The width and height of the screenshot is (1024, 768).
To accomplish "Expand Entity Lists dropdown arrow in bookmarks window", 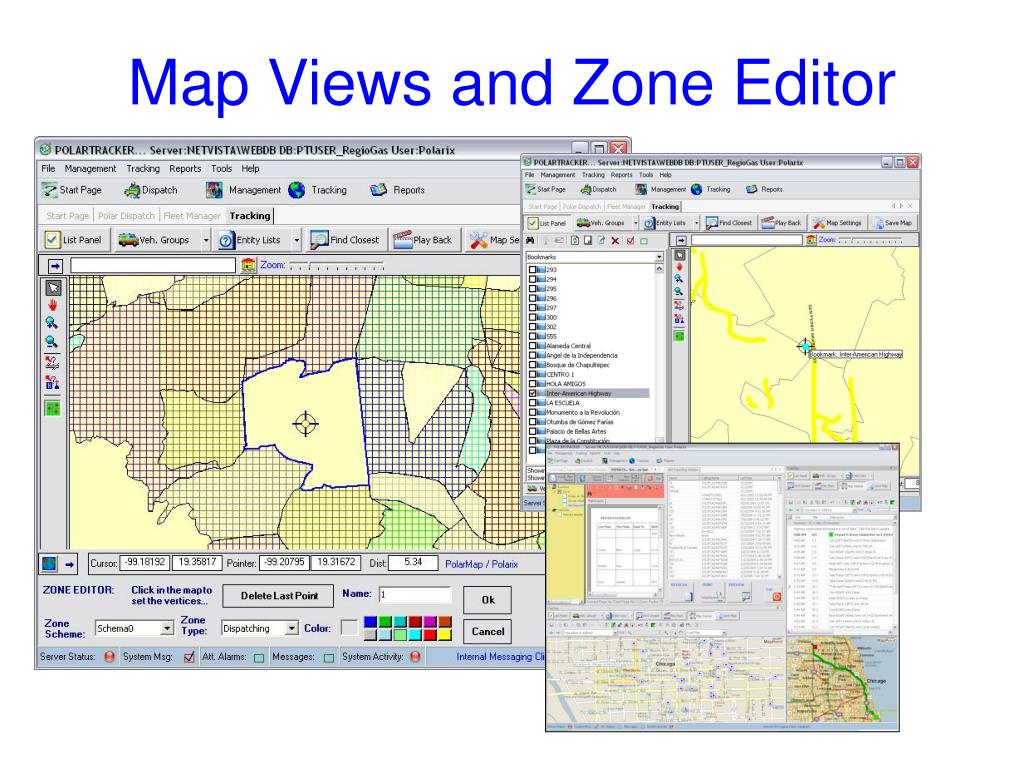I will (696, 223).
